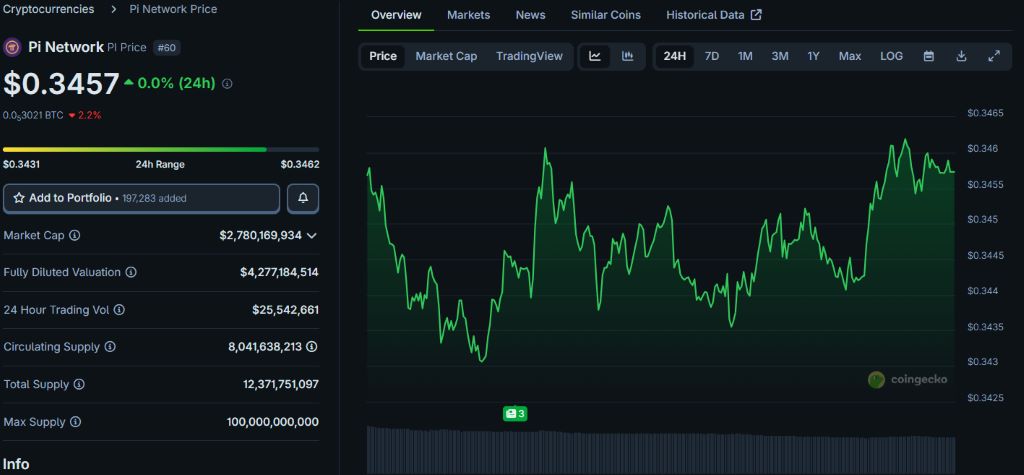Switch to candlestick chart view icon
1024x475 pixels.
point(628,56)
